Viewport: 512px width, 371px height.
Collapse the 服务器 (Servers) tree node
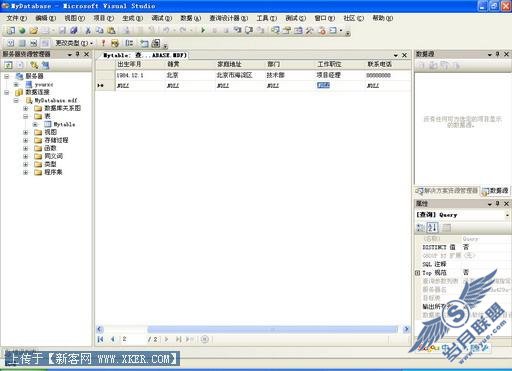tap(7, 76)
